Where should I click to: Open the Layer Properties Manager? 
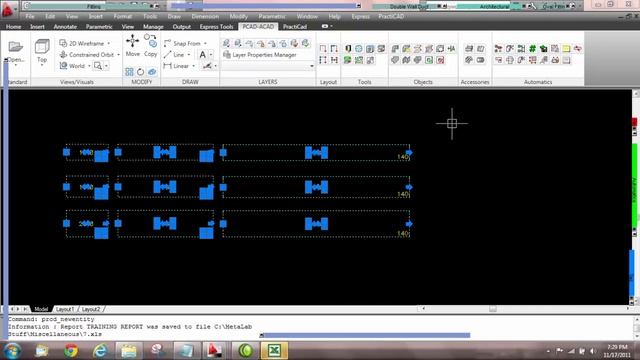[260, 55]
